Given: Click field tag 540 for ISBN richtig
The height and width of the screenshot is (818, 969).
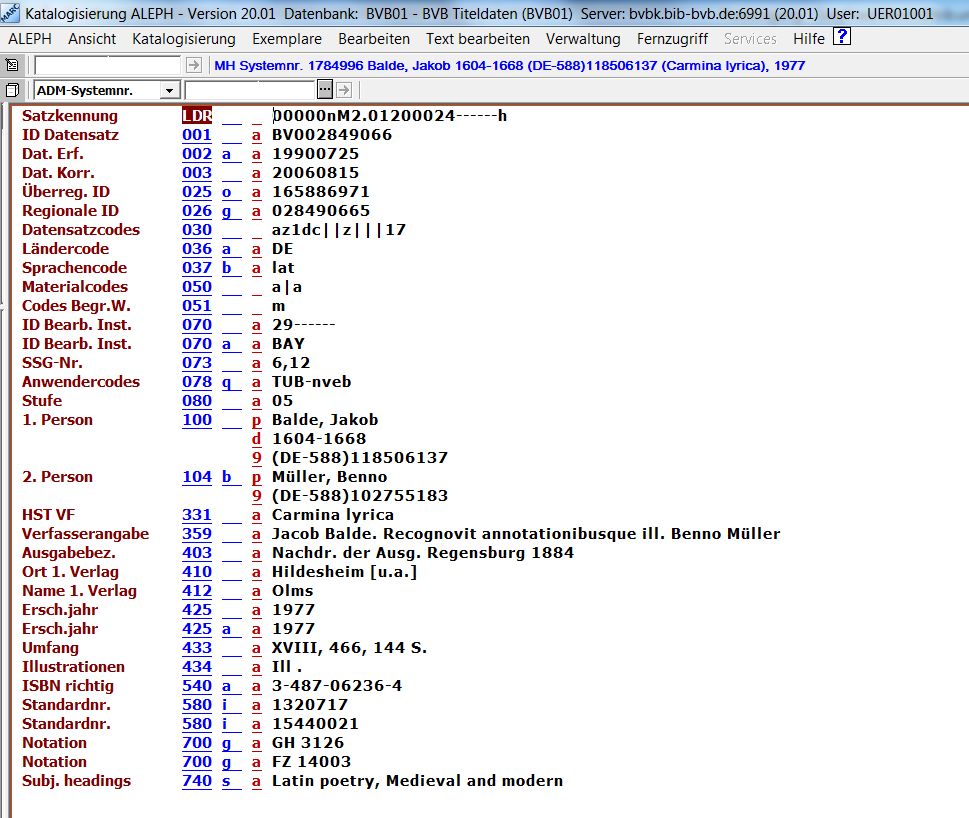Looking at the screenshot, I should 197,686.
